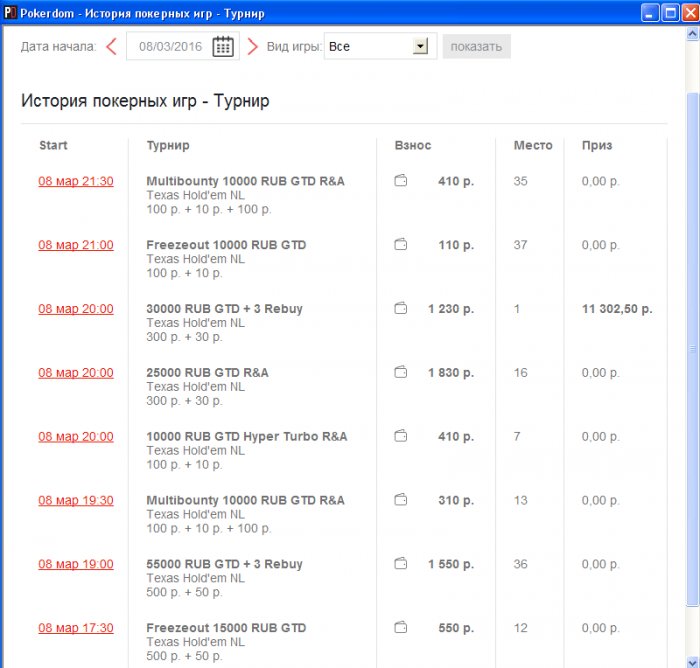Click wallet icon for Multibounty 21:30 tournament

401,181
